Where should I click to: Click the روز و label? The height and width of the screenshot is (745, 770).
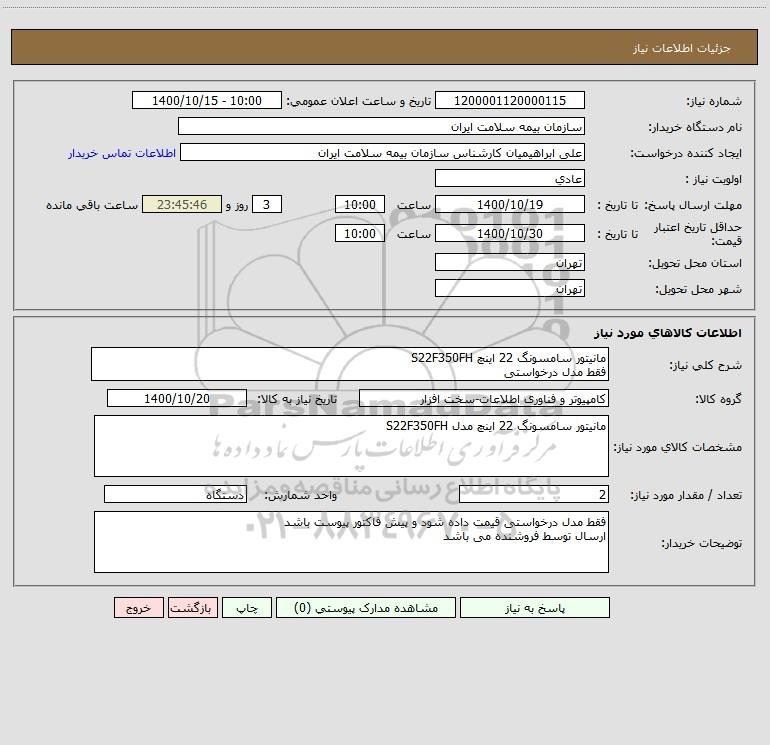tap(237, 205)
